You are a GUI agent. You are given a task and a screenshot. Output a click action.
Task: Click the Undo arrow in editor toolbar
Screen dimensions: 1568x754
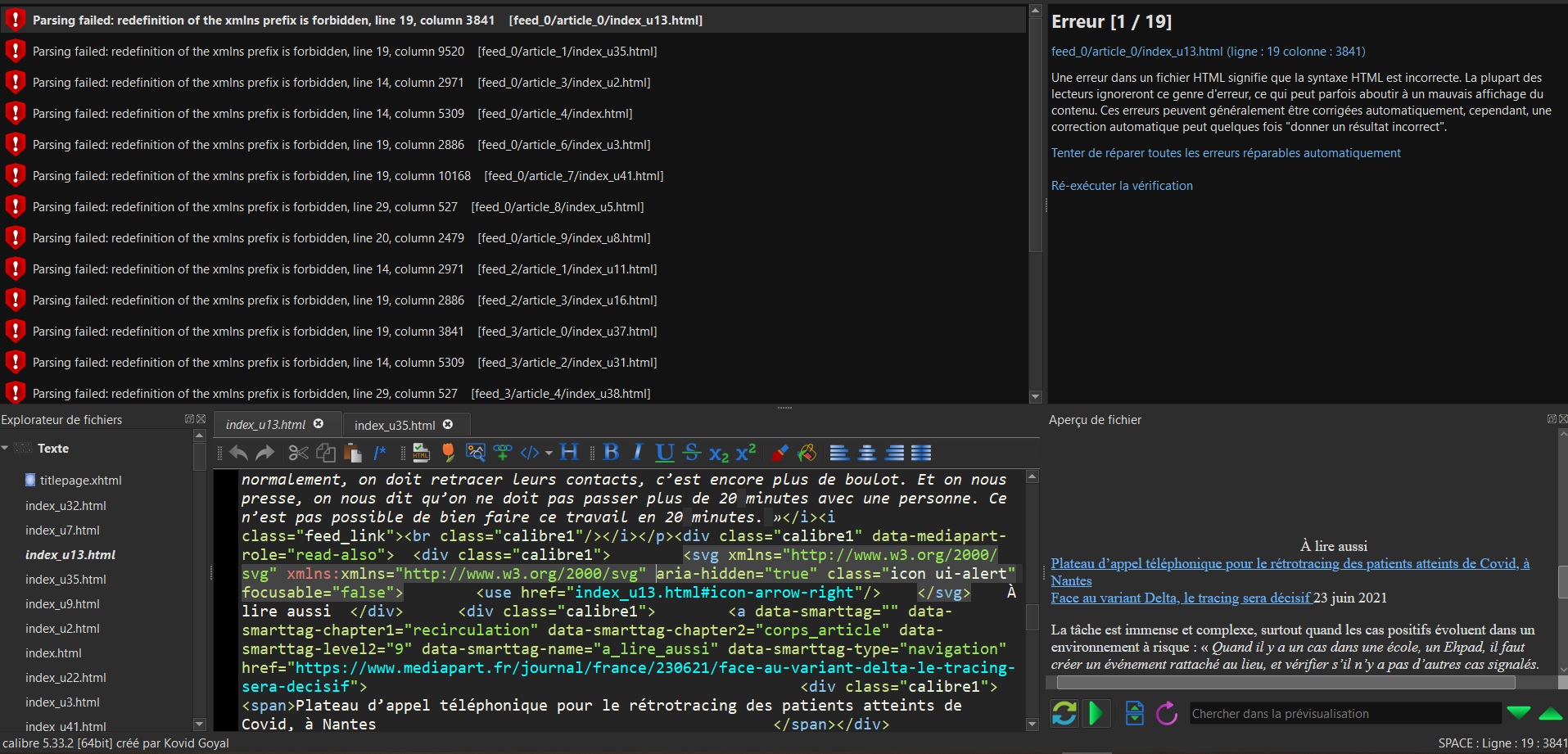[x=238, y=453]
